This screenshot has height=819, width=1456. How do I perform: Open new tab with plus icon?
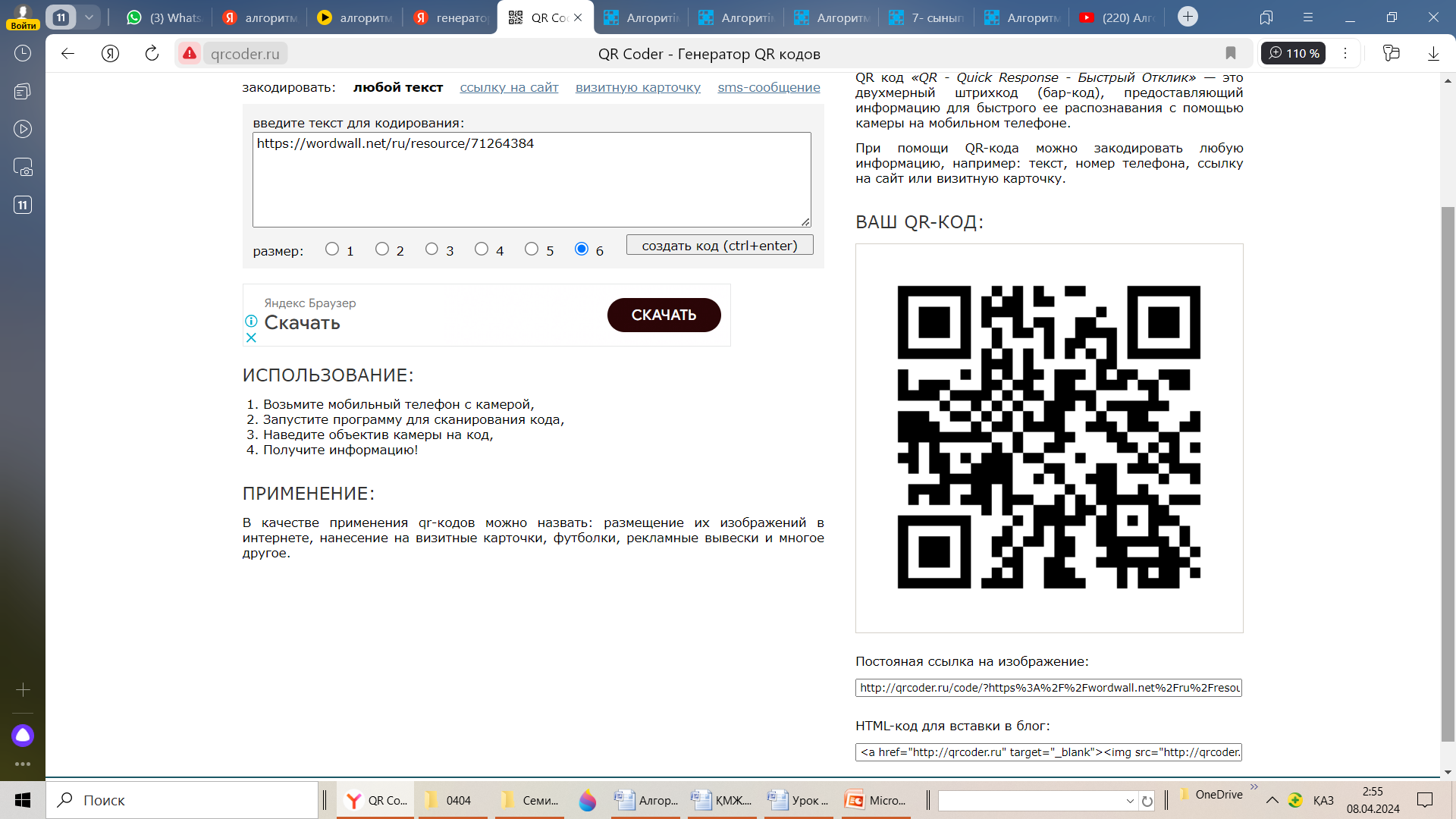pyautogui.click(x=1188, y=17)
